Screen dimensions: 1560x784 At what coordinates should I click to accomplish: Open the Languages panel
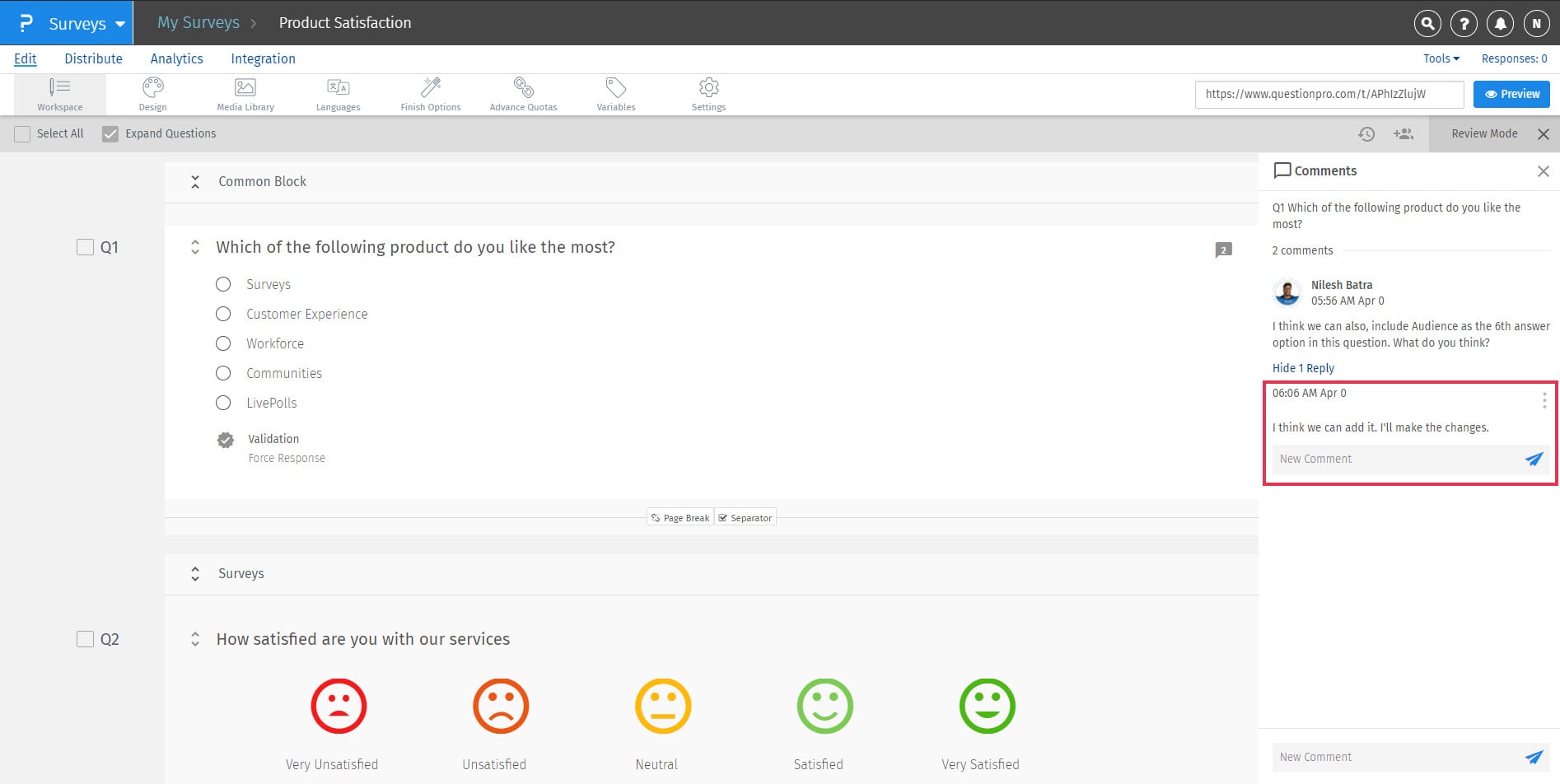(338, 93)
